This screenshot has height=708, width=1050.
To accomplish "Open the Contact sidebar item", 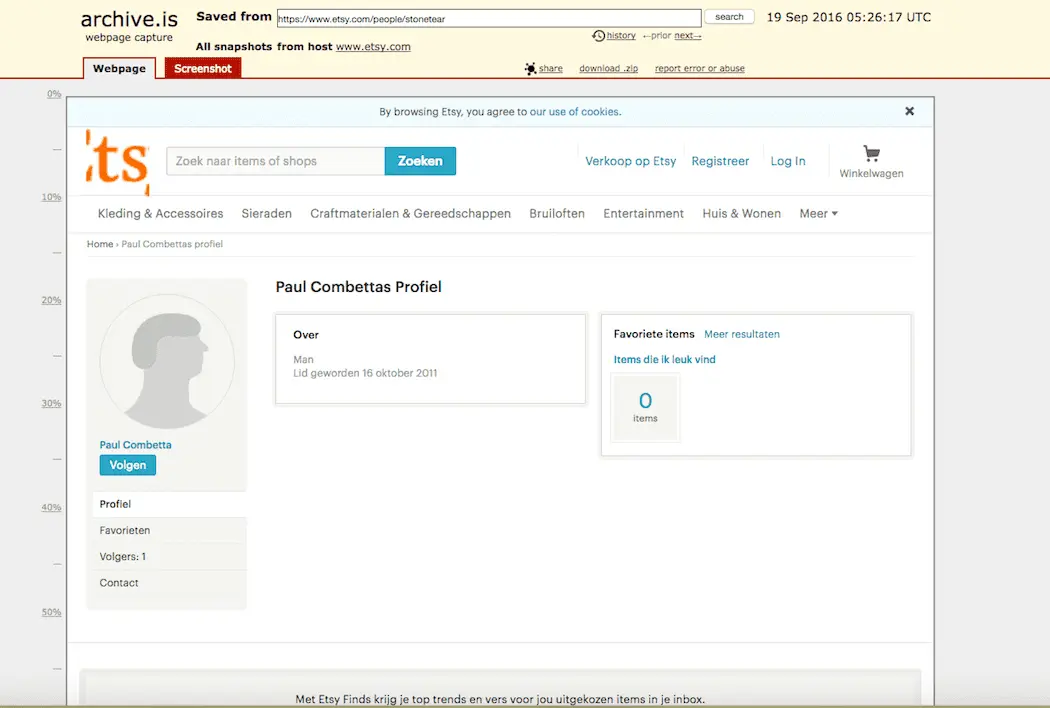I will pyautogui.click(x=119, y=582).
